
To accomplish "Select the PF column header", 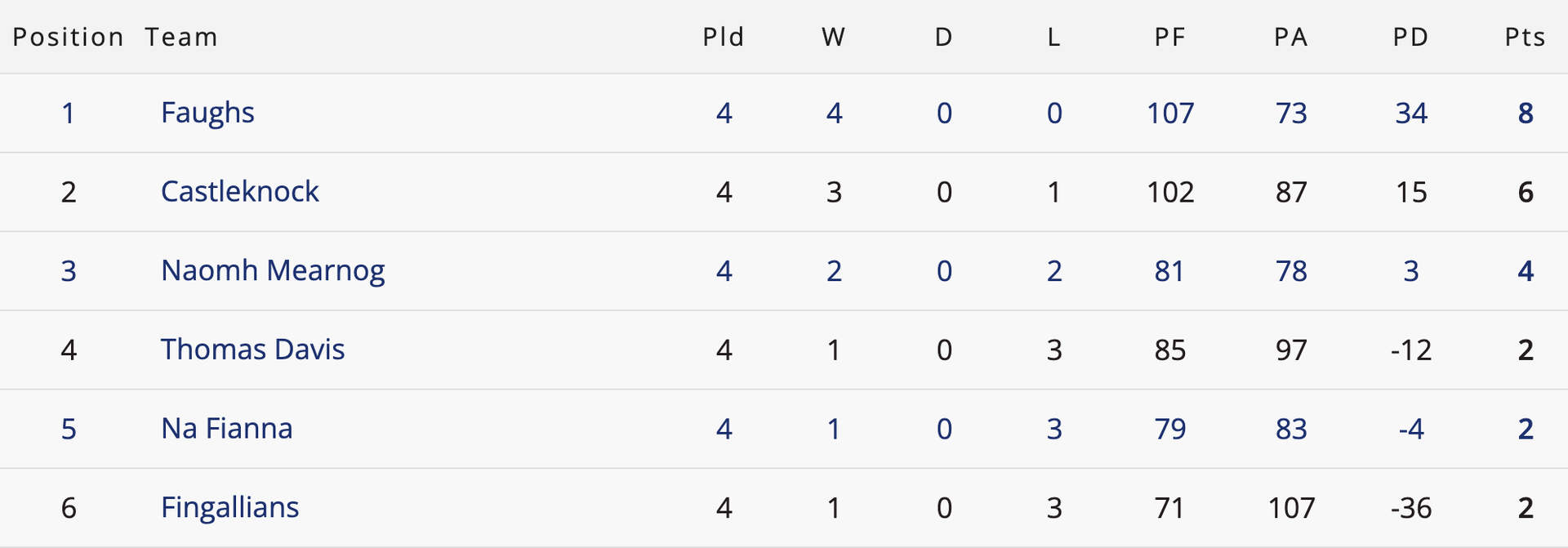I will 1170,37.
